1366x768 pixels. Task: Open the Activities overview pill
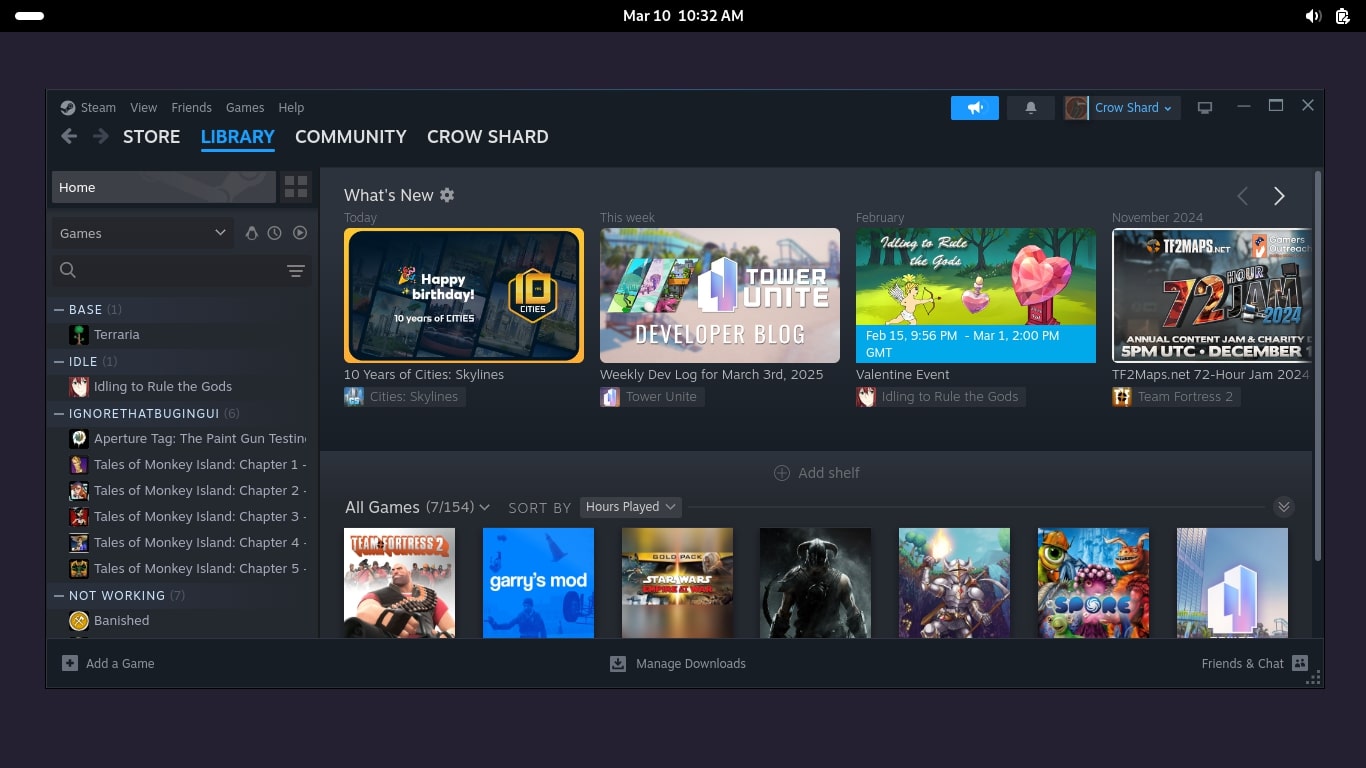pos(29,16)
